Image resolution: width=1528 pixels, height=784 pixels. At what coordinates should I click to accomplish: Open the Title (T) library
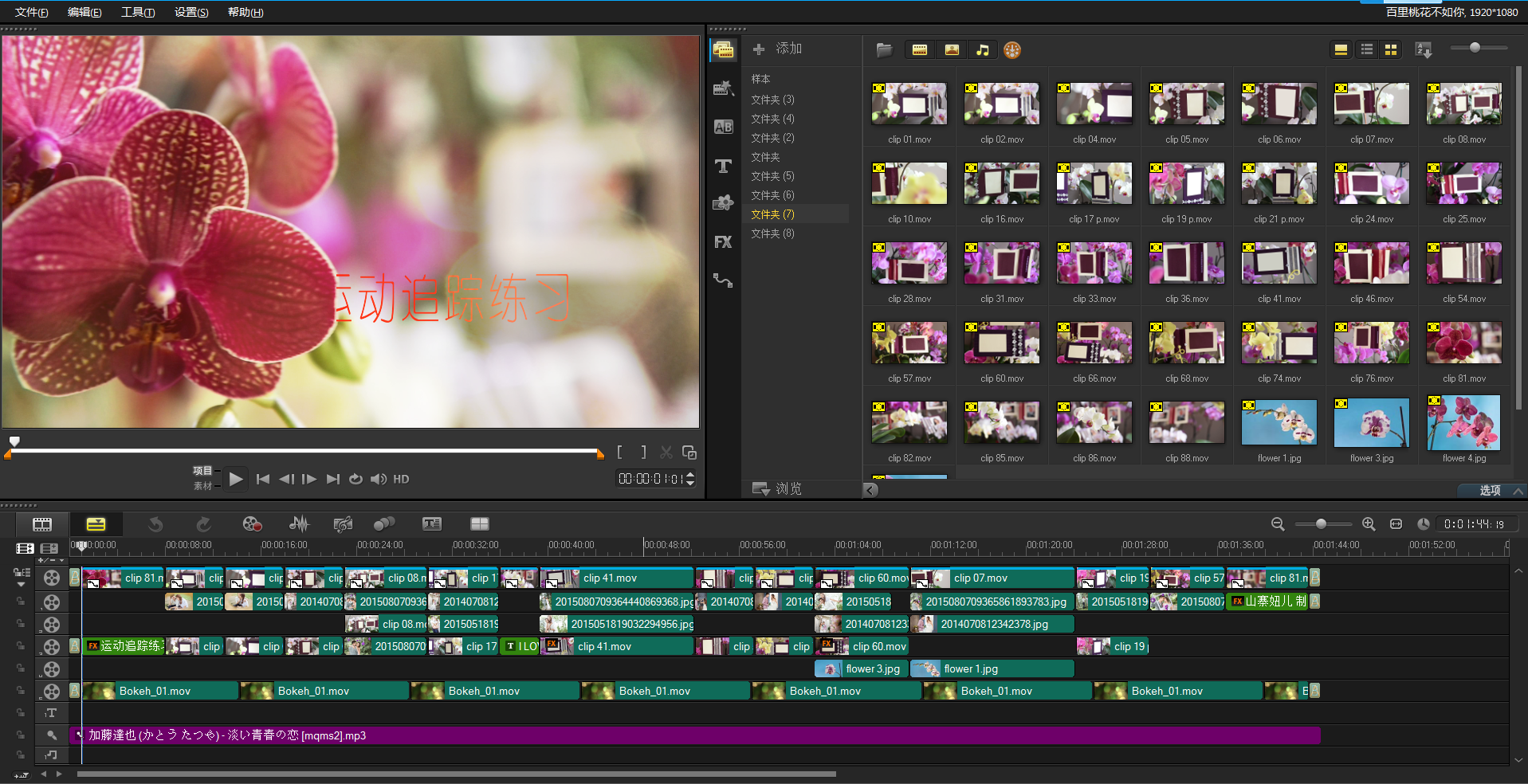pyautogui.click(x=723, y=166)
